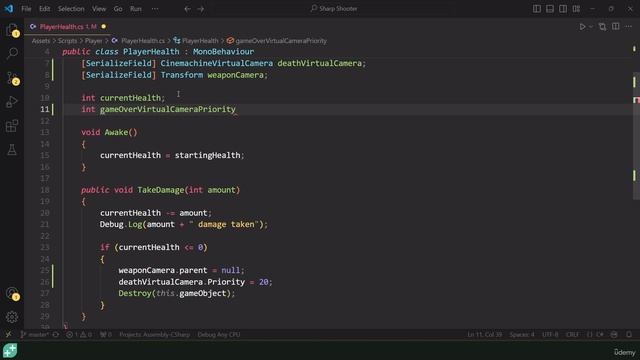Go back with the left arrow
640x360 pixels.
(187, 9)
